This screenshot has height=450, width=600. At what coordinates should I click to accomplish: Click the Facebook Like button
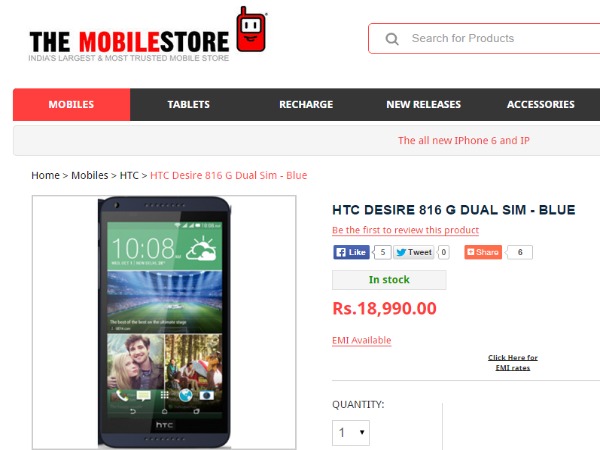[351, 252]
